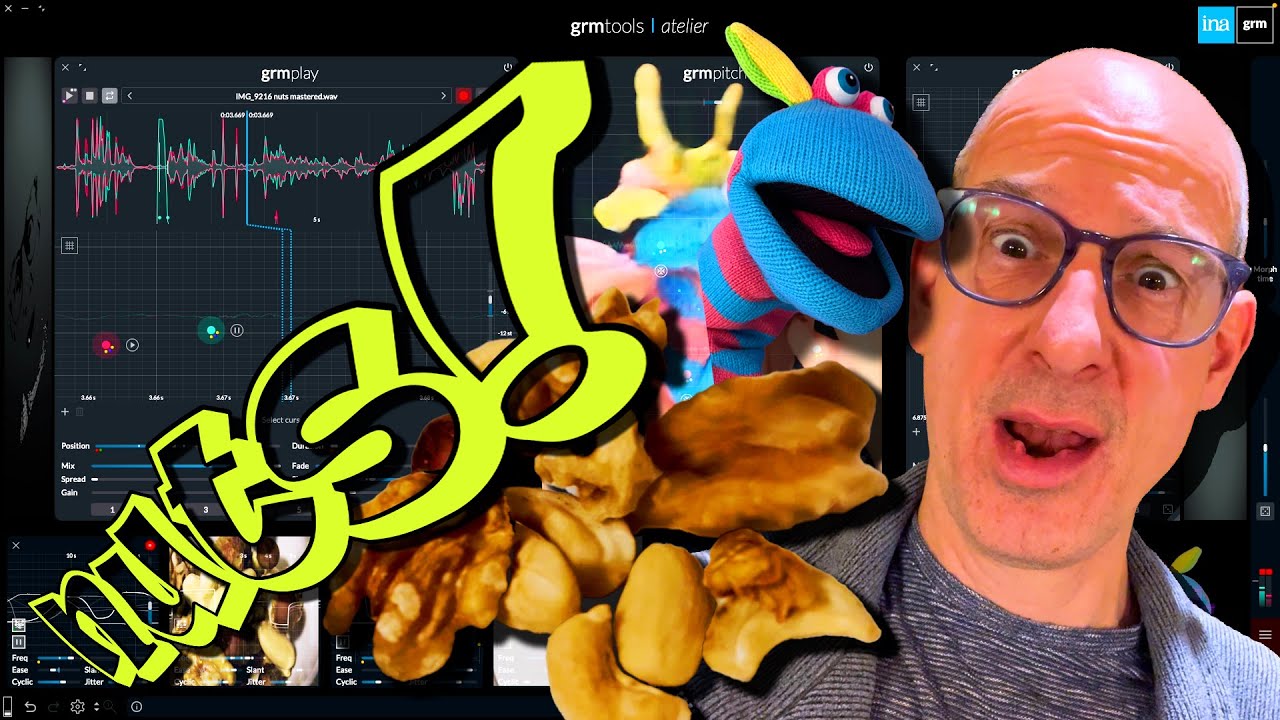Pause the bottom-left modulation module
The image size is (1280, 720).
click(18, 641)
